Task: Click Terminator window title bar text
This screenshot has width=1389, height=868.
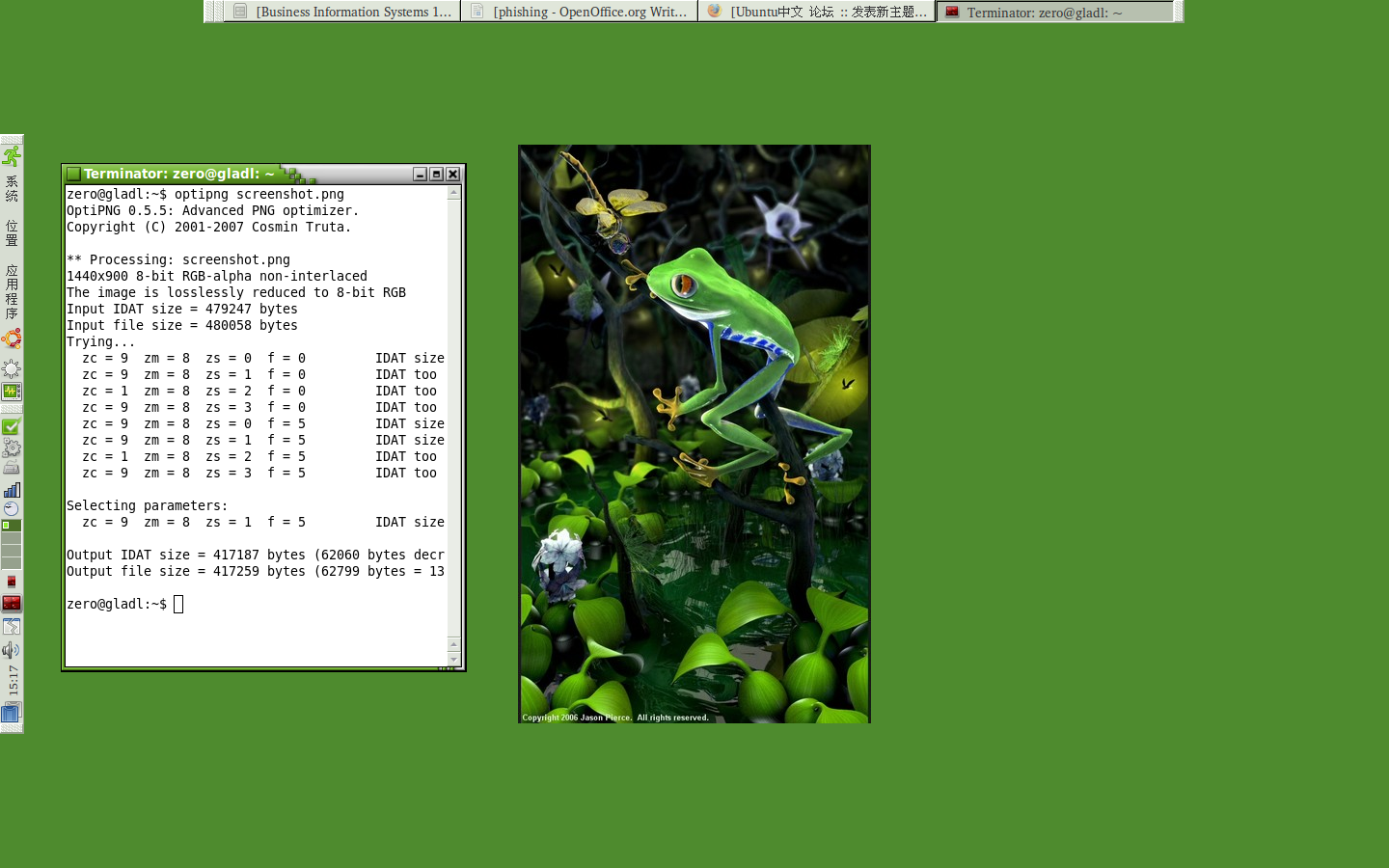Action: tap(178, 174)
